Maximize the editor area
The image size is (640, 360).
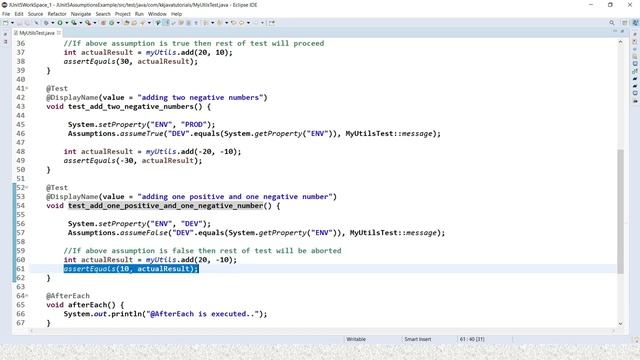622,31
